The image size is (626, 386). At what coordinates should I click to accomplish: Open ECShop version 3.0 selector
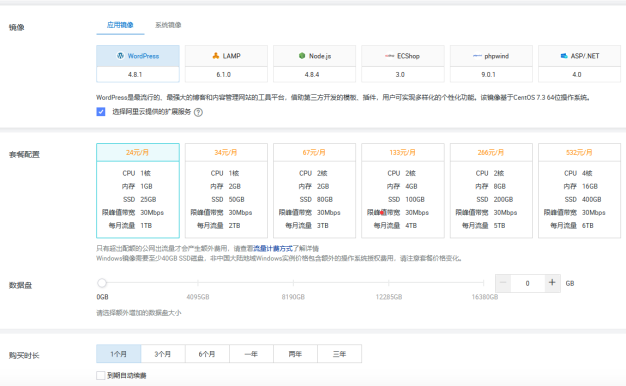(x=403, y=75)
